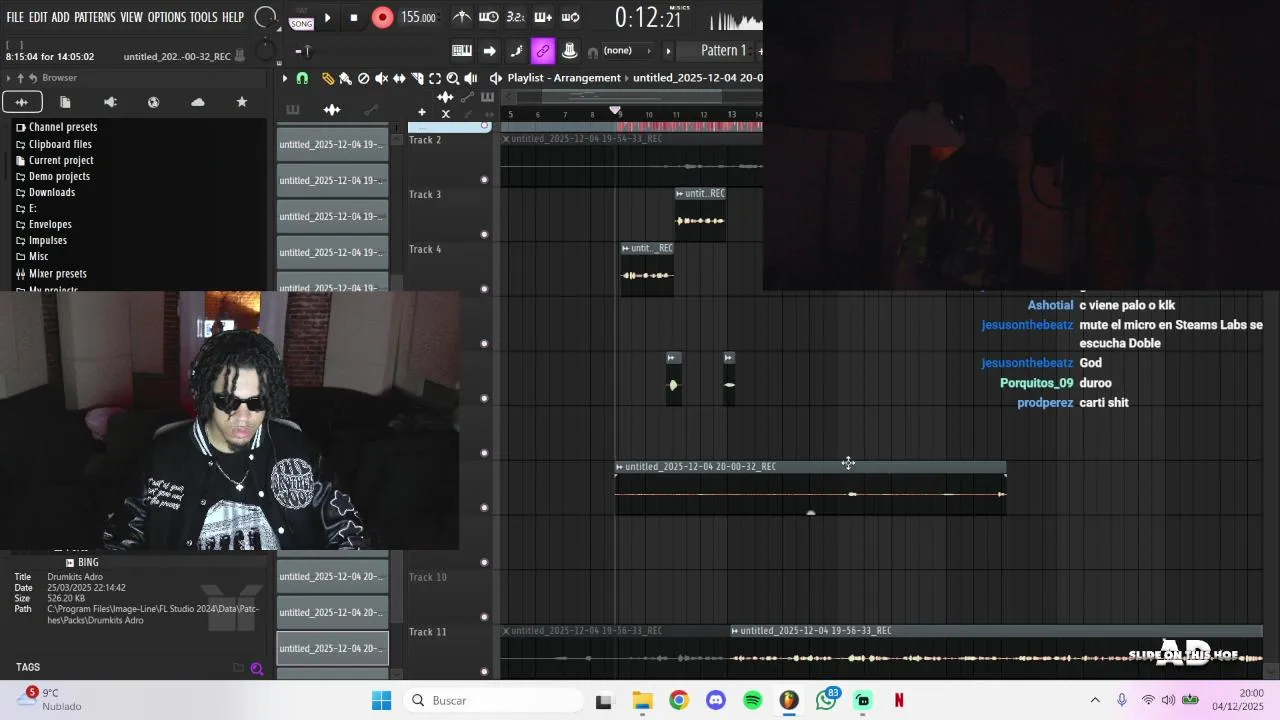Image resolution: width=1280 pixels, height=720 pixels.
Task: Start playback with the Play button
Action: pos(327,17)
